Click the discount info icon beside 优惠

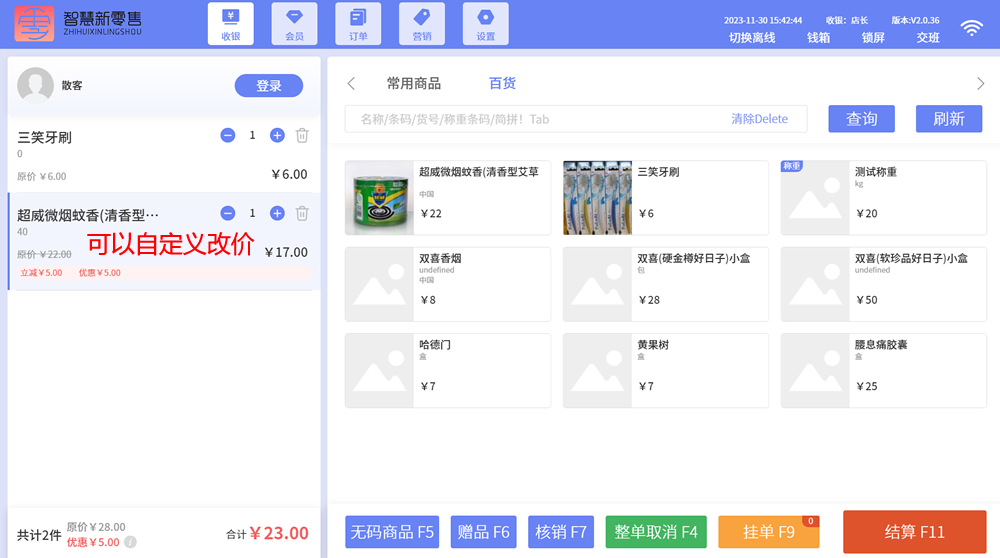pos(130,543)
